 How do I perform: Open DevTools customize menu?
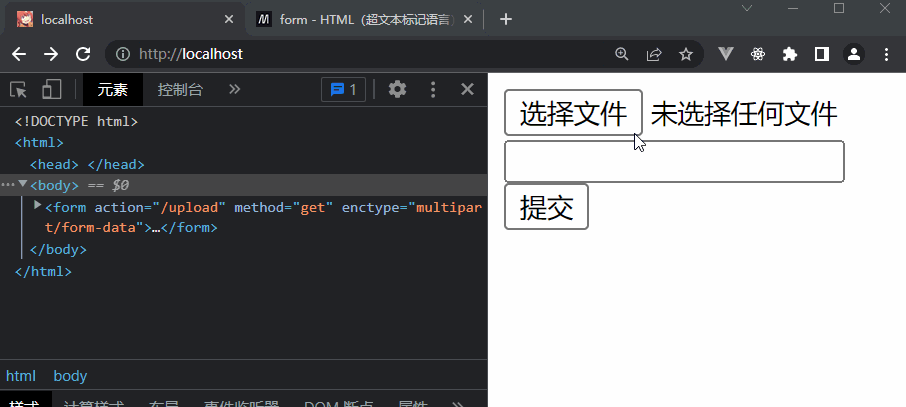click(433, 90)
